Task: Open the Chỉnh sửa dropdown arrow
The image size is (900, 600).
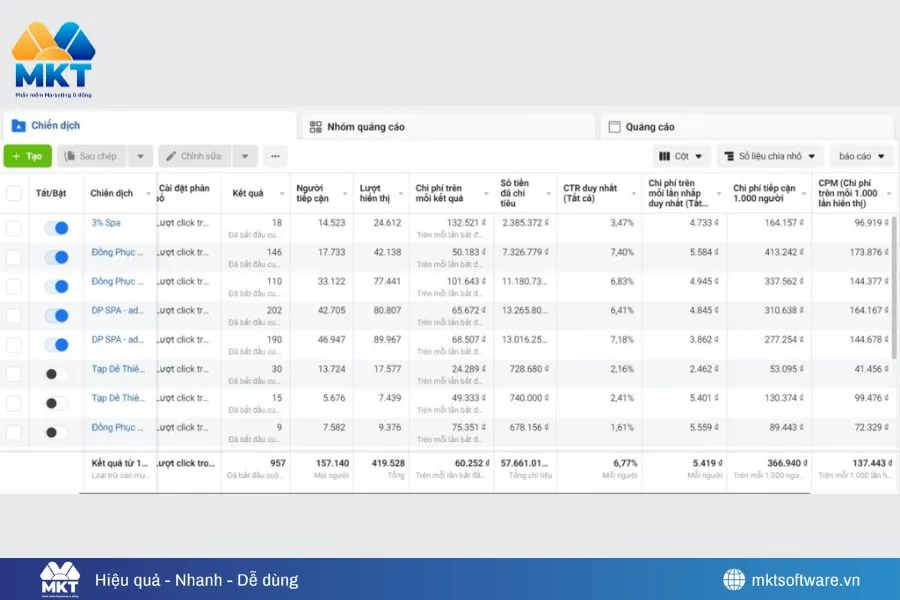Action: tap(244, 155)
